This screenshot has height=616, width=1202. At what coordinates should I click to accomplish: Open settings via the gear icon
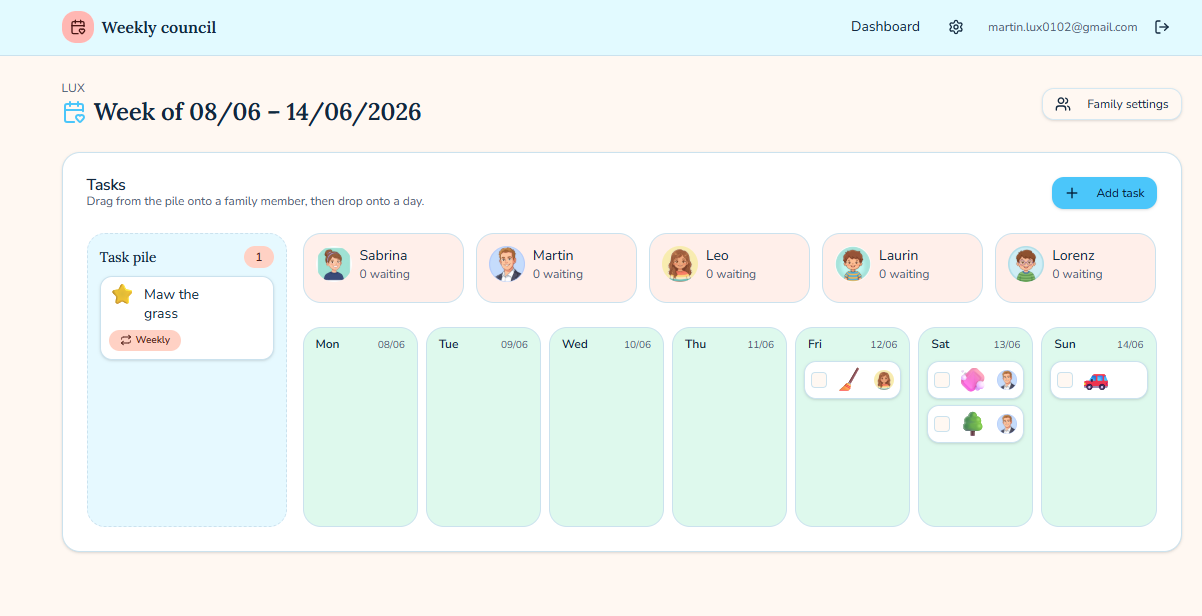[x=956, y=27]
